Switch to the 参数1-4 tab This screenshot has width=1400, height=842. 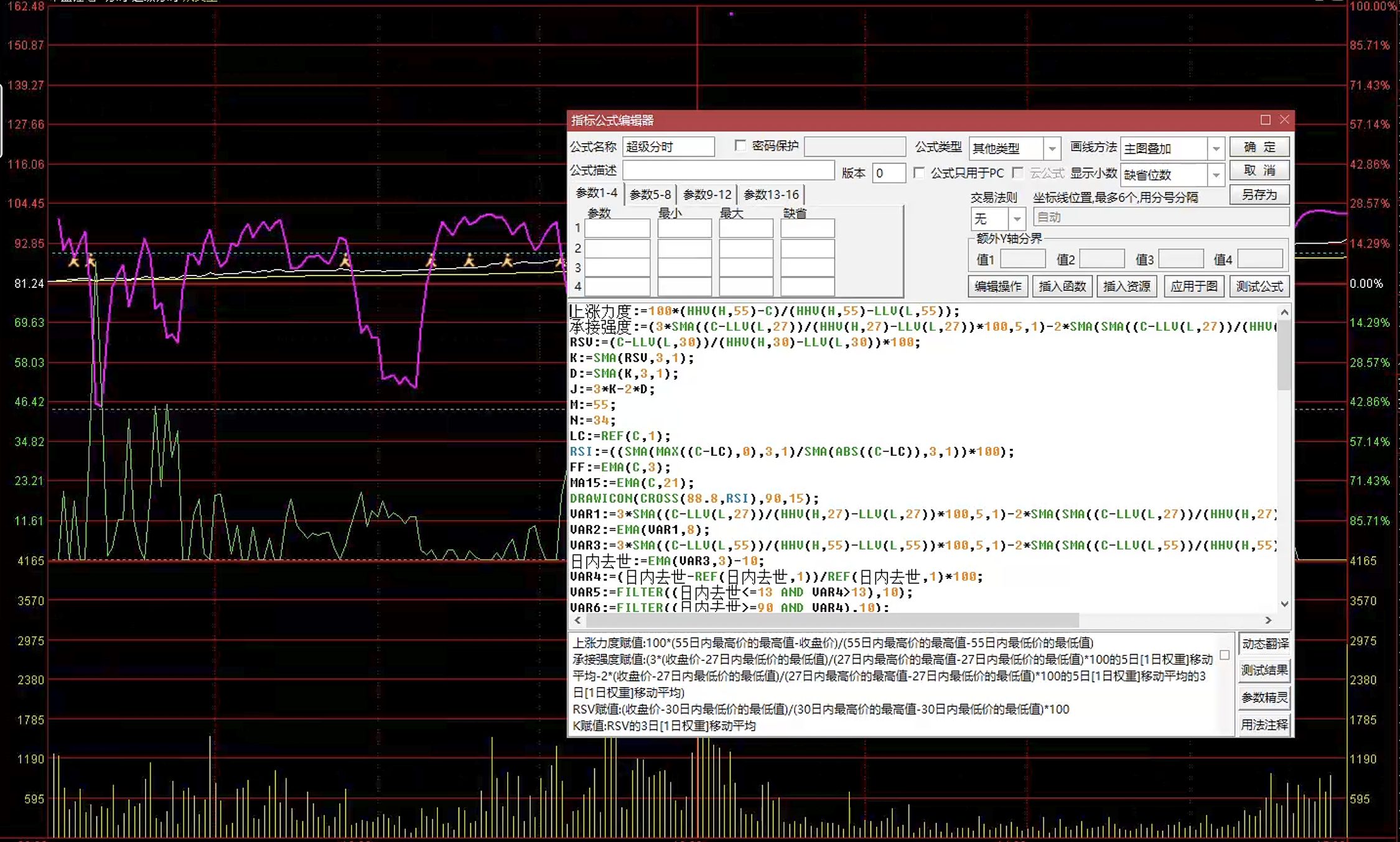[x=597, y=193]
